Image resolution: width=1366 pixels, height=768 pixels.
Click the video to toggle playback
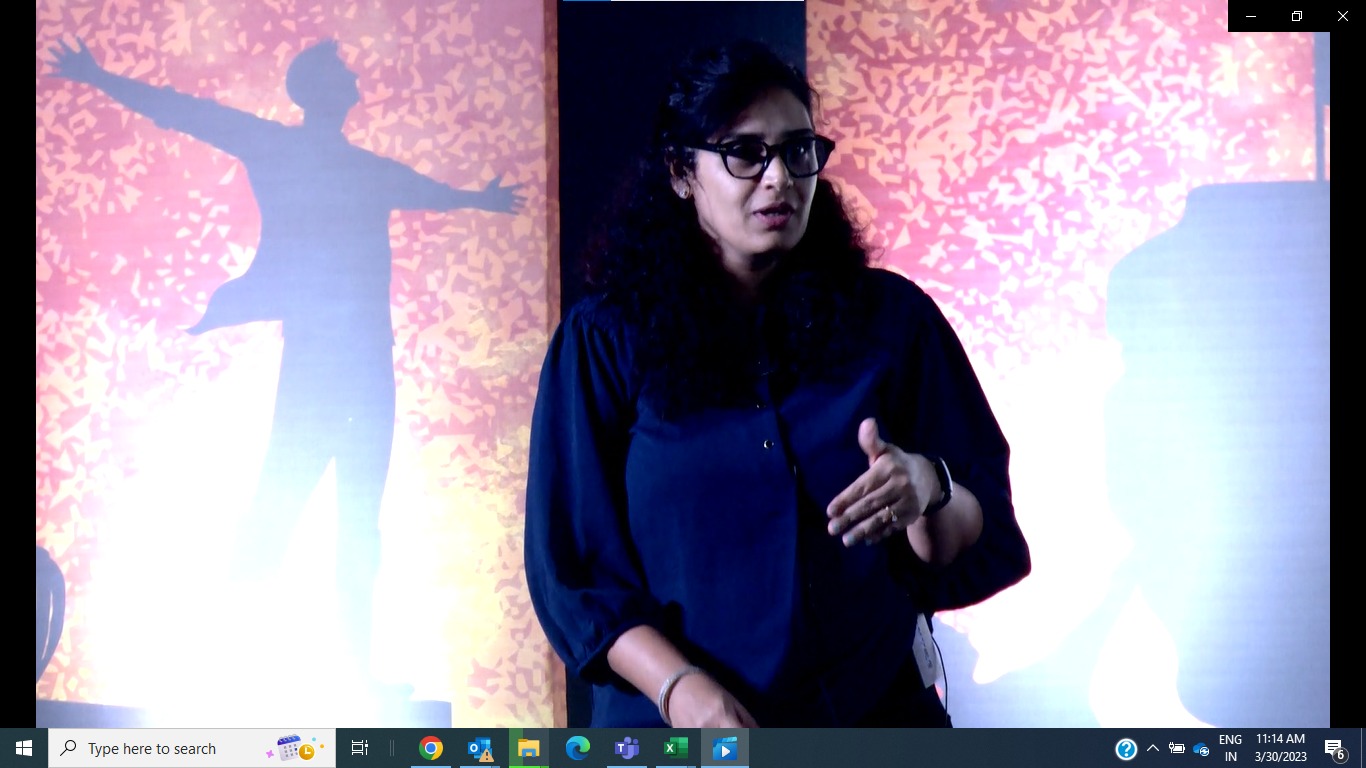click(x=683, y=380)
